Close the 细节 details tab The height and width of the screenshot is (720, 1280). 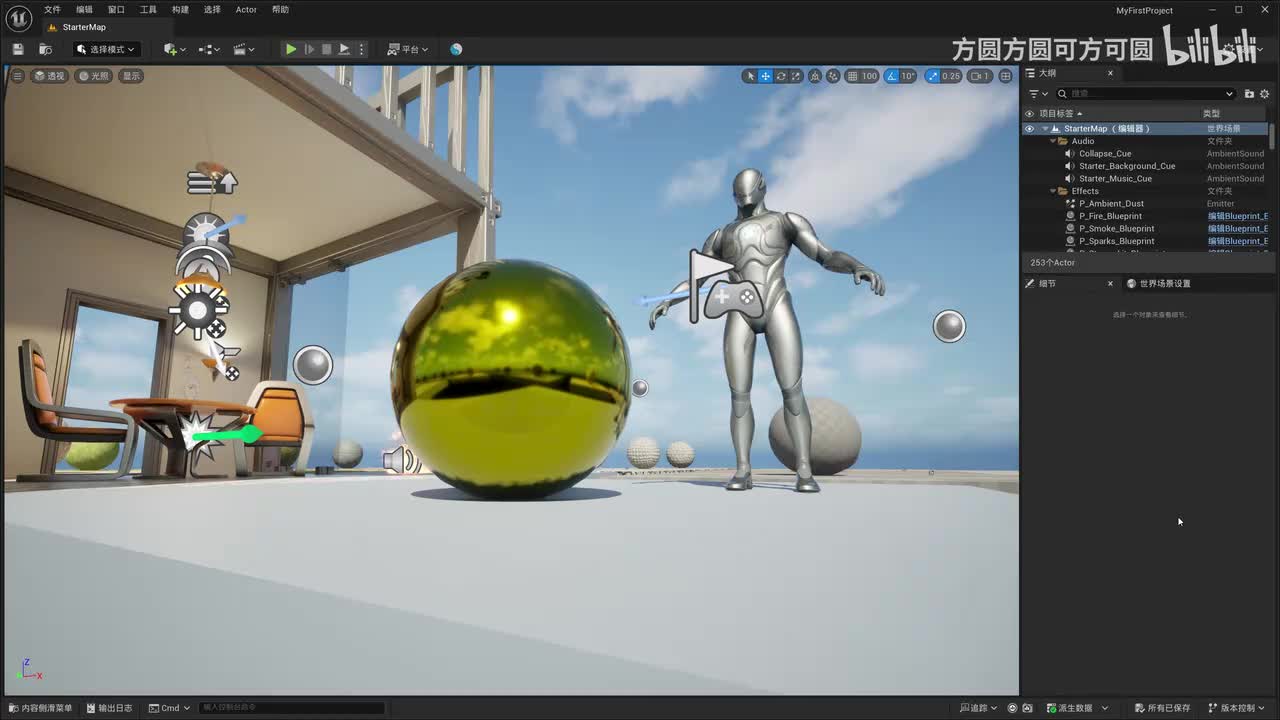pyautogui.click(x=1110, y=284)
